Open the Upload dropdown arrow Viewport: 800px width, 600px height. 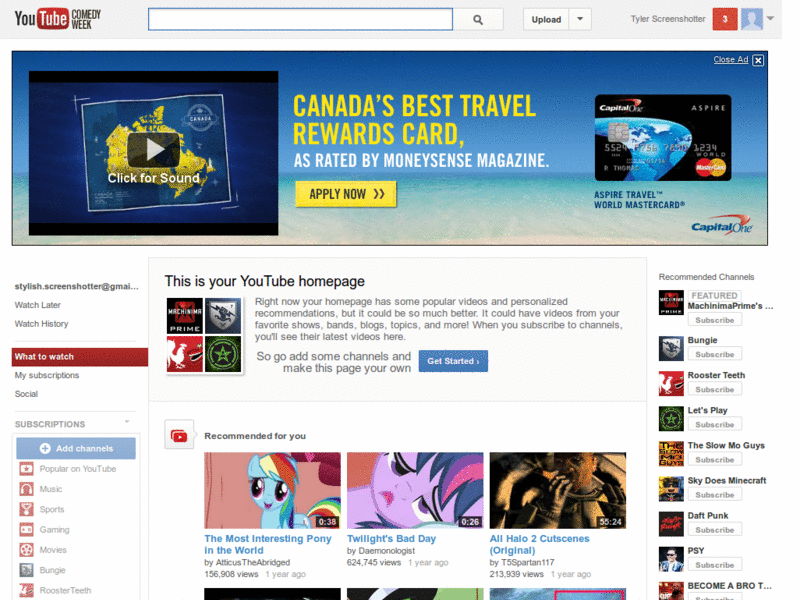tap(580, 19)
